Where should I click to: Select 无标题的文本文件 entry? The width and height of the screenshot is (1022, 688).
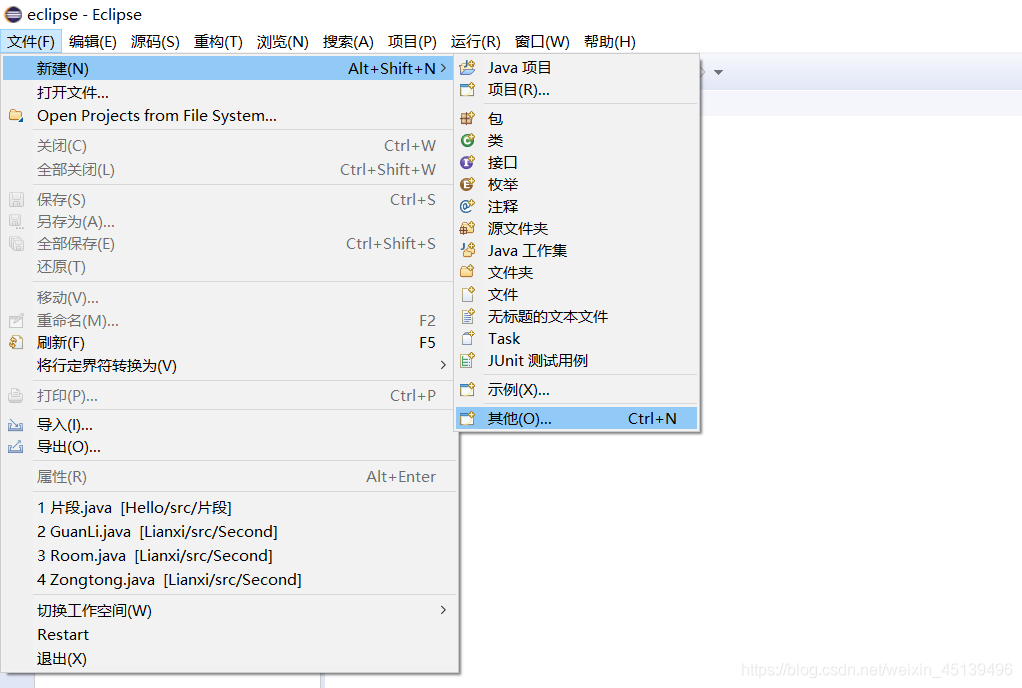pyautogui.click(x=576, y=317)
